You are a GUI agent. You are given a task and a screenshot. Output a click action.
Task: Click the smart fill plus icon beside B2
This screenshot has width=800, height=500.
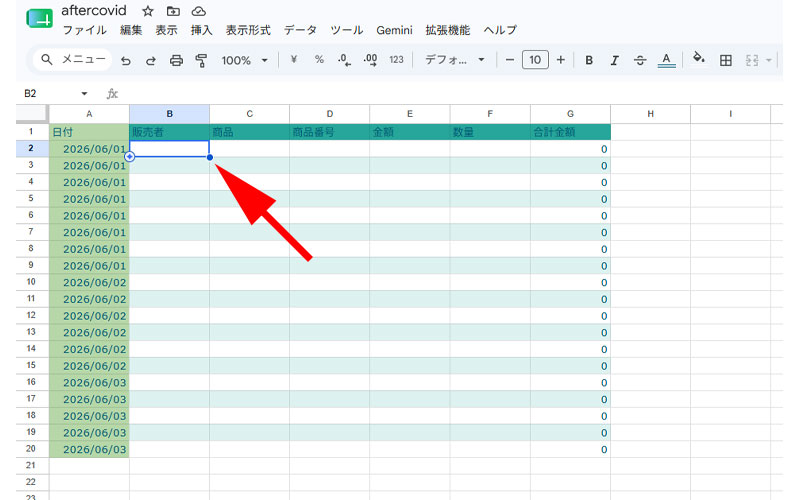pyautogui.click(x=130, y=157)
